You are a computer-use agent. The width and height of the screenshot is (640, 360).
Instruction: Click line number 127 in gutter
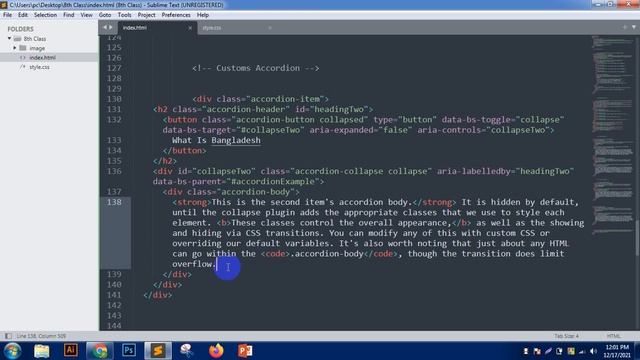click(114, 68)
